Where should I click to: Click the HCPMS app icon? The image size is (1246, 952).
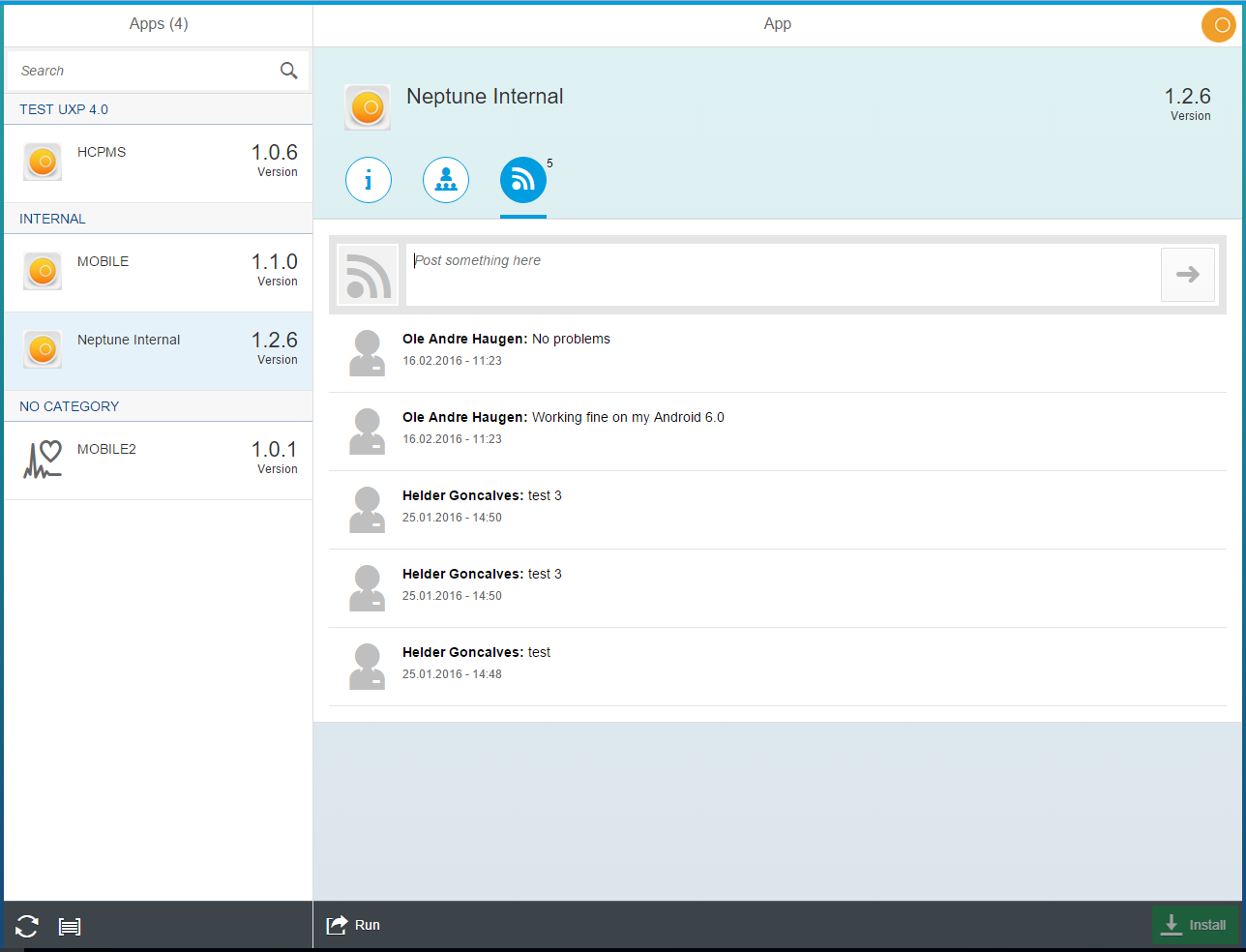(42, 162)
